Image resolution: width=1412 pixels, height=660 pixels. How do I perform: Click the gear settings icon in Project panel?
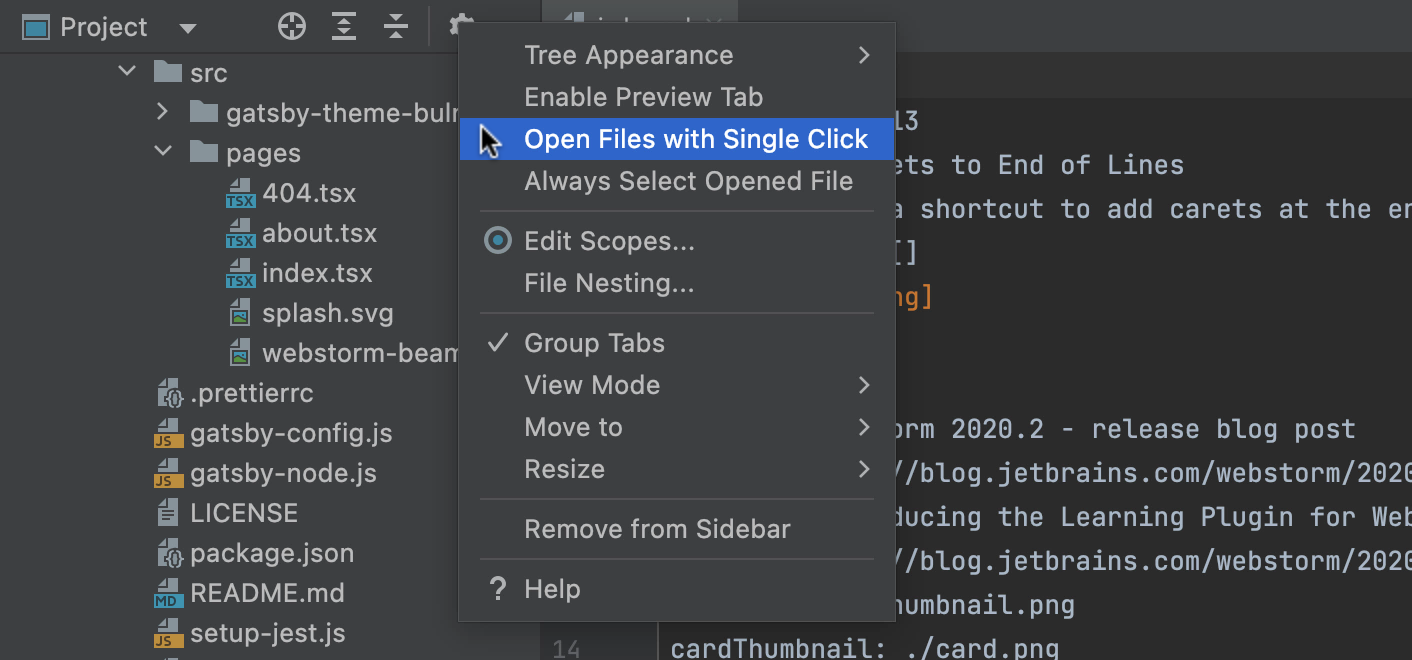click(x=458, y=24)
